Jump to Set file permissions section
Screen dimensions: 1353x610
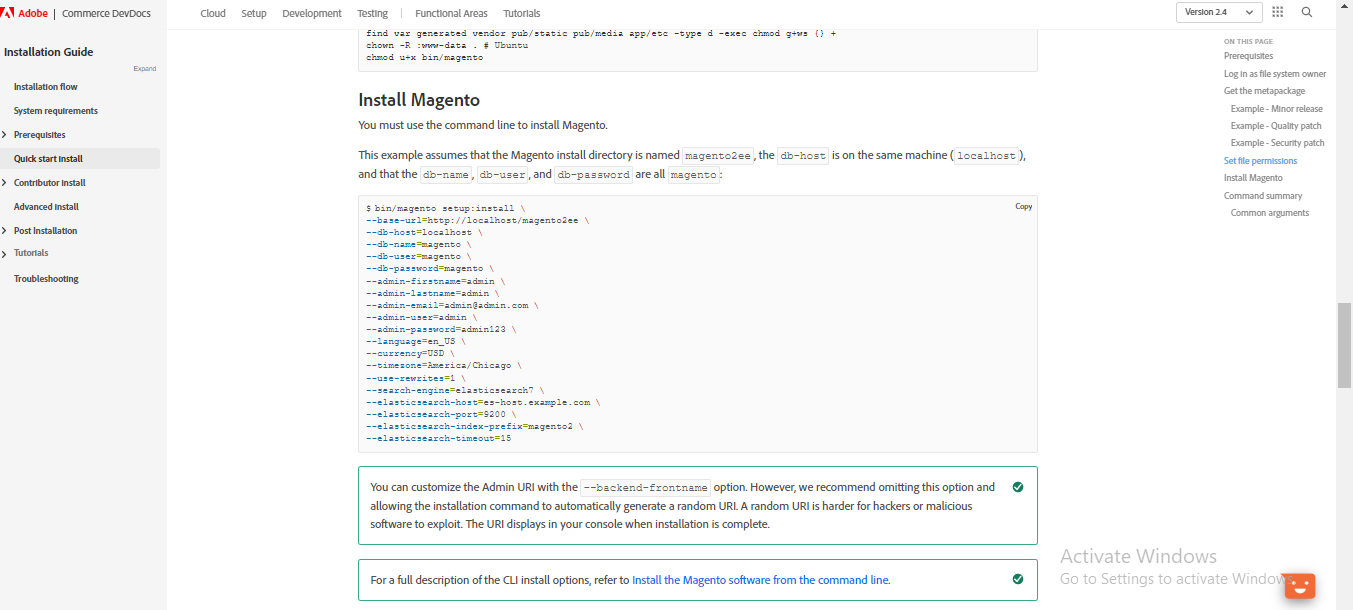[1259, 160]
